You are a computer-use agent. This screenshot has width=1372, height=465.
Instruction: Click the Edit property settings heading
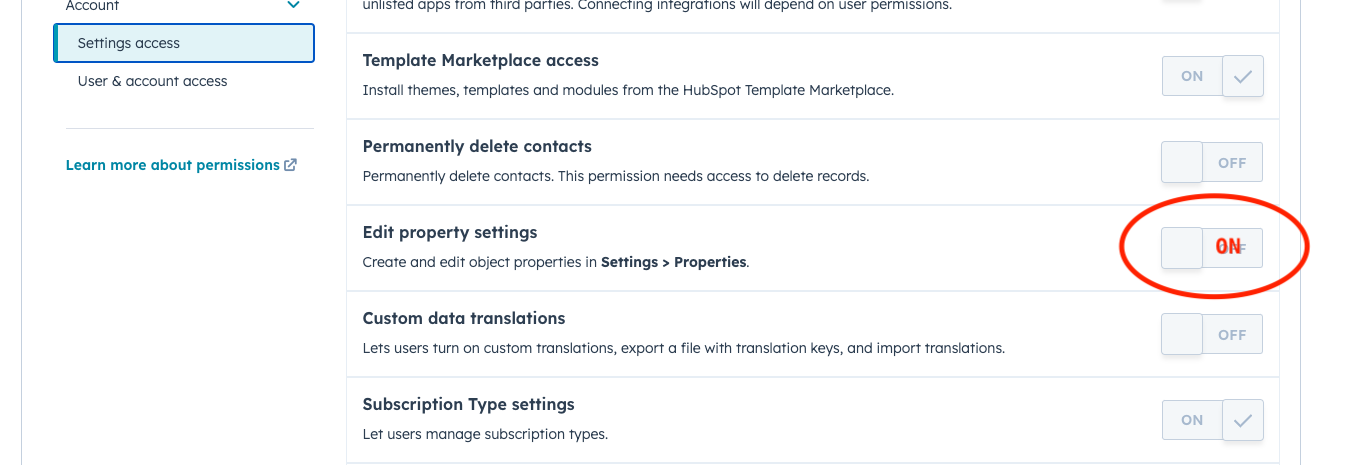449,233
